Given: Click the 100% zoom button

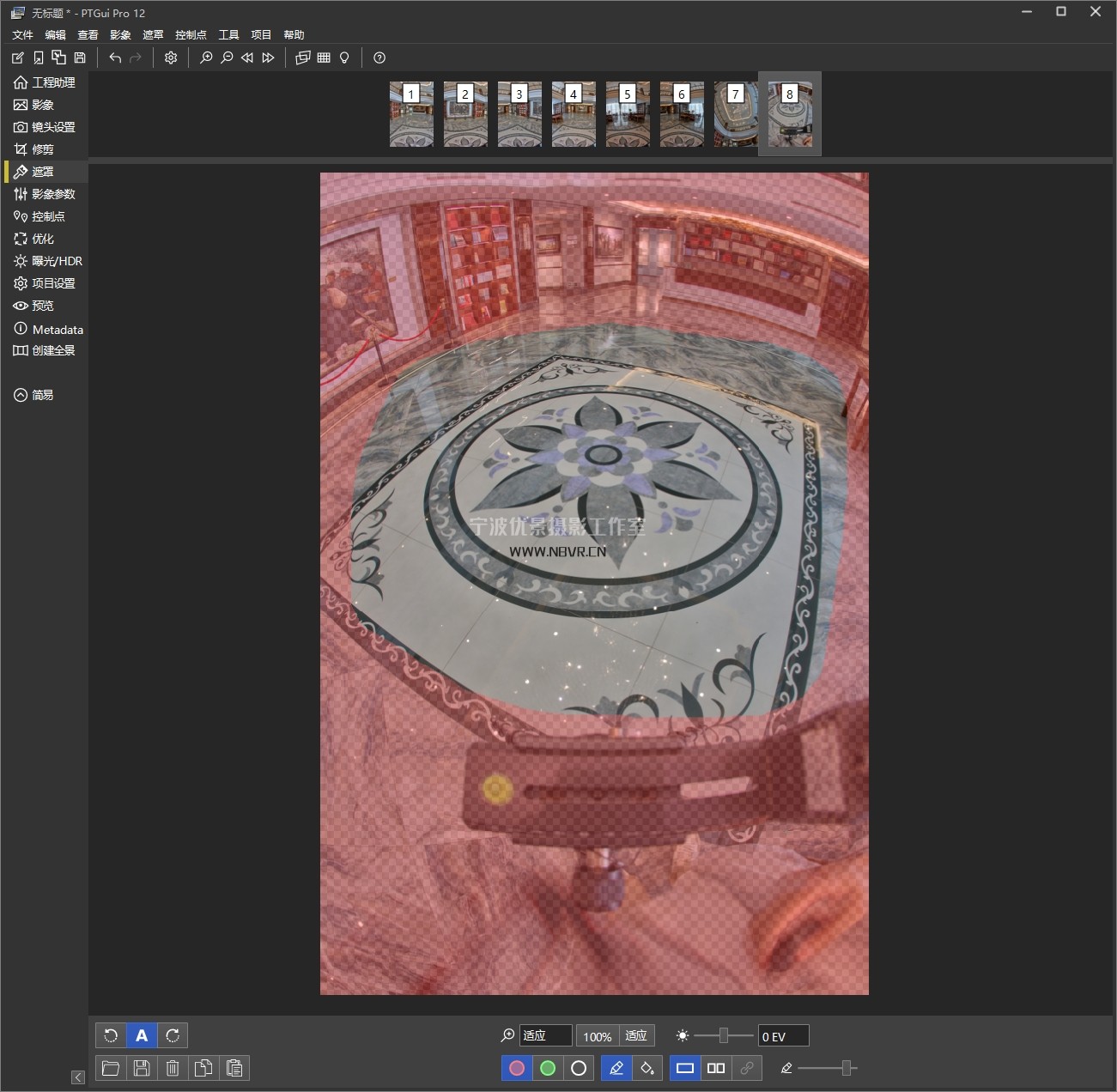Looking at the screenshot, I should [x=597, y=1036].
